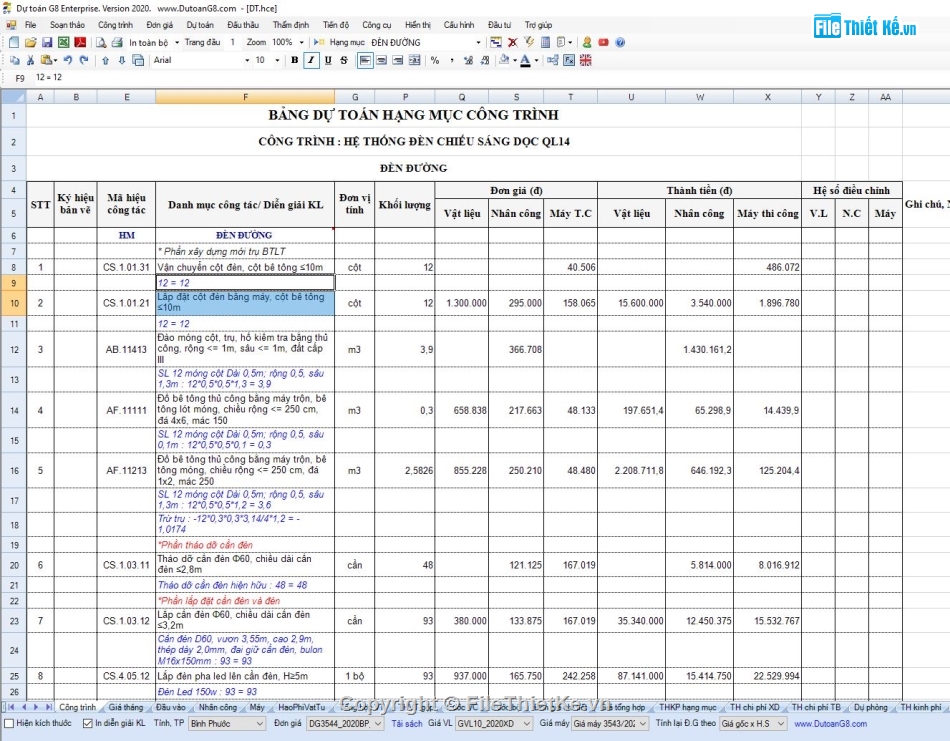This screenshot has height=741, width=950.
Task: Open the 'Soạn thảo' menu
Action: [67, 25]
